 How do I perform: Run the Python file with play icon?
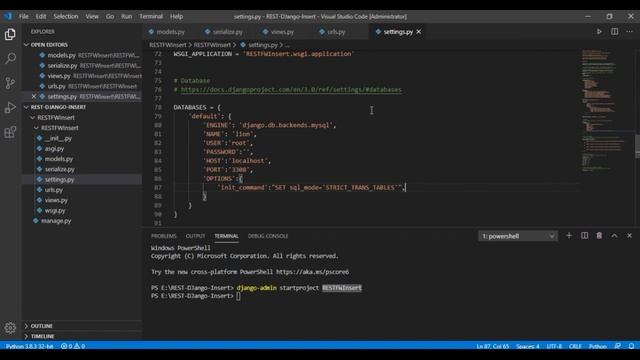[599, 31]
